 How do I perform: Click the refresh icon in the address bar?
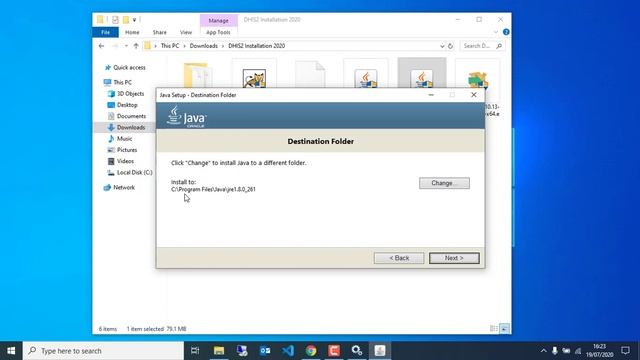point(450,46)
